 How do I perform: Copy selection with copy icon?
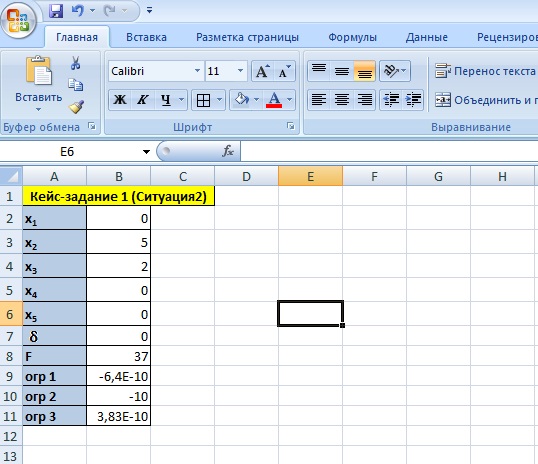pos(75,84)
